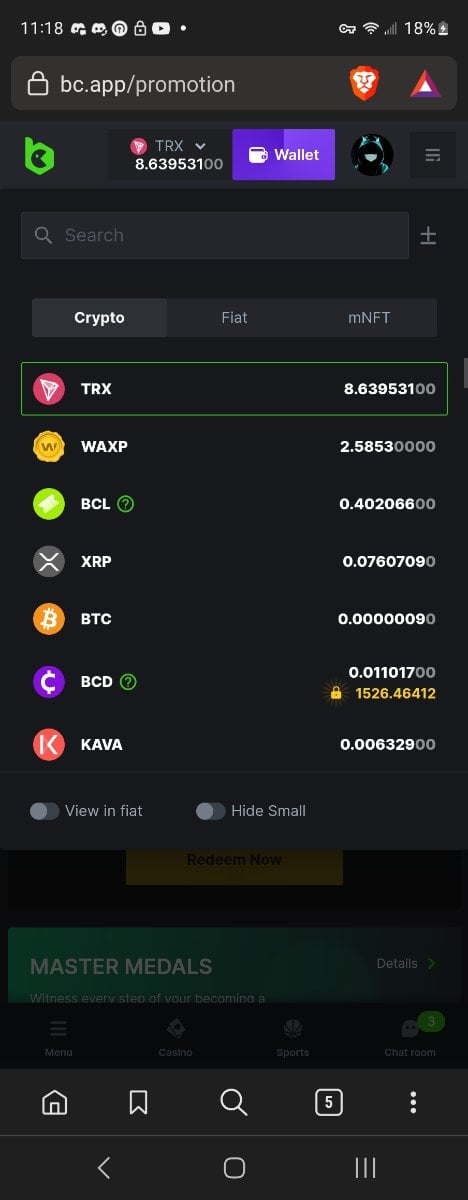The width and height of the screenshot is (468, 1200).
Task: Click the purple Wallet button
Action: point(284,154)
